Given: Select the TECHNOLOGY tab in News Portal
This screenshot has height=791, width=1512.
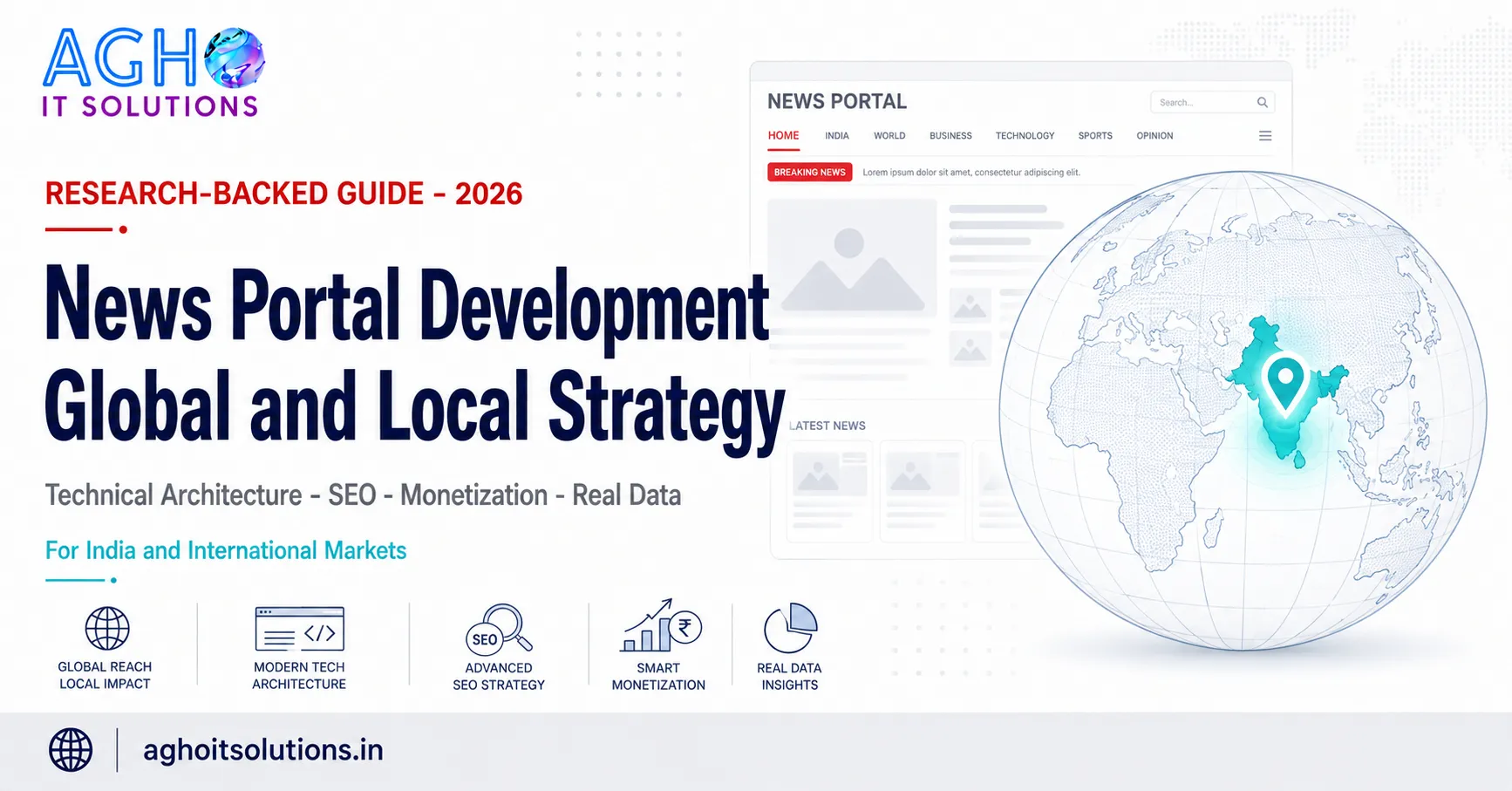Looking at the screenshot, I should pos(1025,136).
